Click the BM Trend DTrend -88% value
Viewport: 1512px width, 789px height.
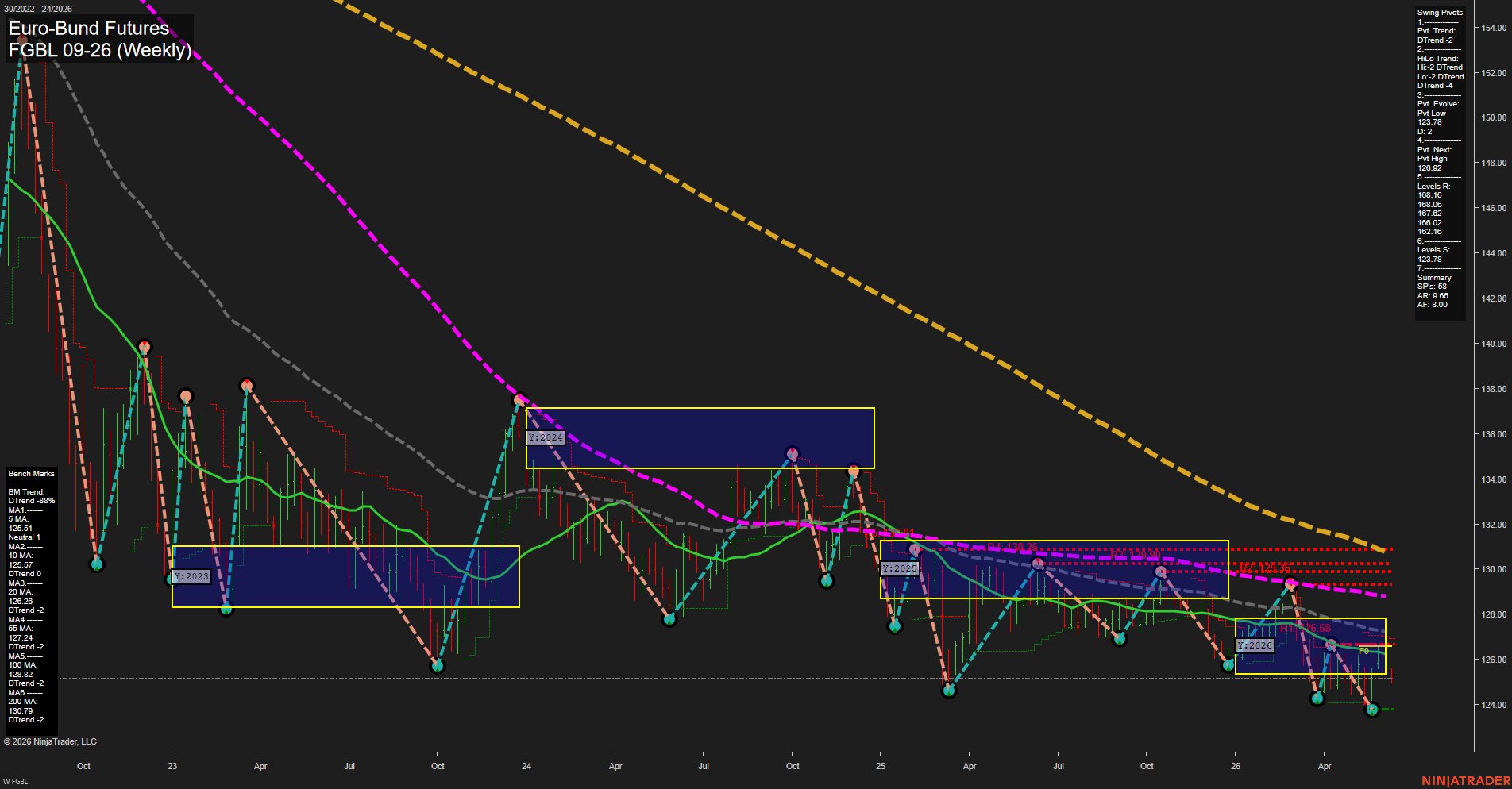click(x=32, y=501)
